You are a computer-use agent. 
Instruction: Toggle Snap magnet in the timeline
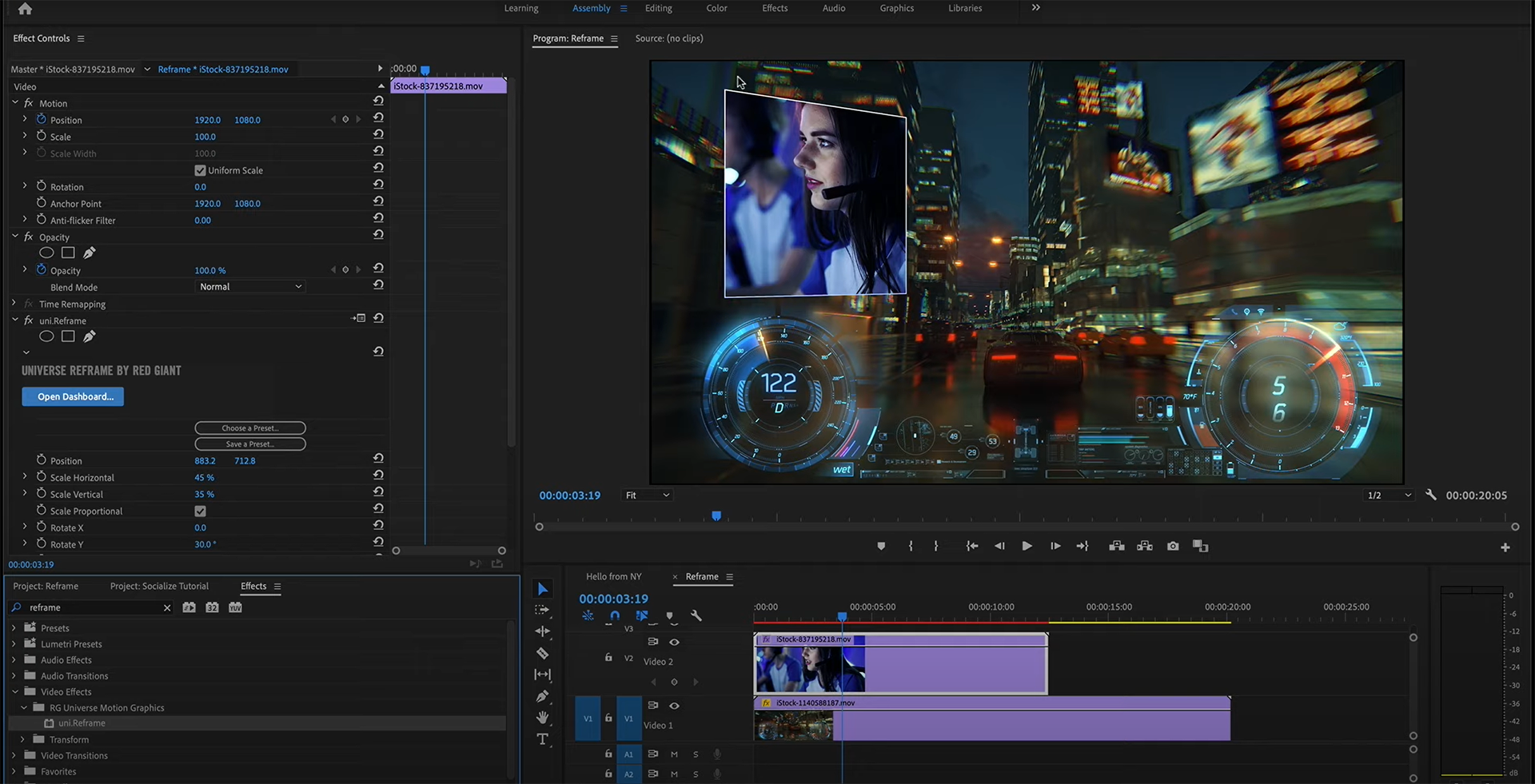(x=614, y=616)
